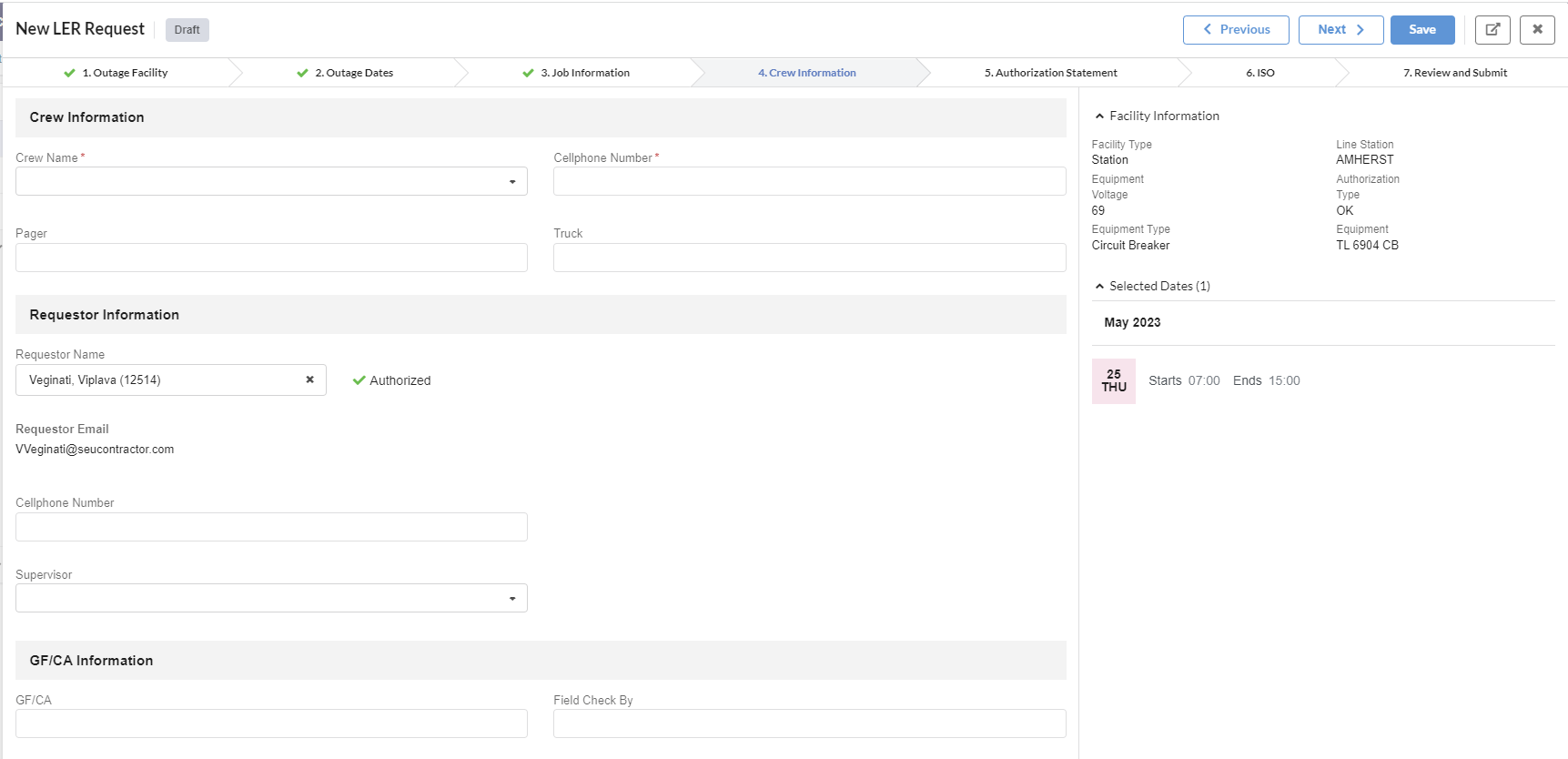
Task: Collapse the Selected Dates section
Action: point(1099,287)
